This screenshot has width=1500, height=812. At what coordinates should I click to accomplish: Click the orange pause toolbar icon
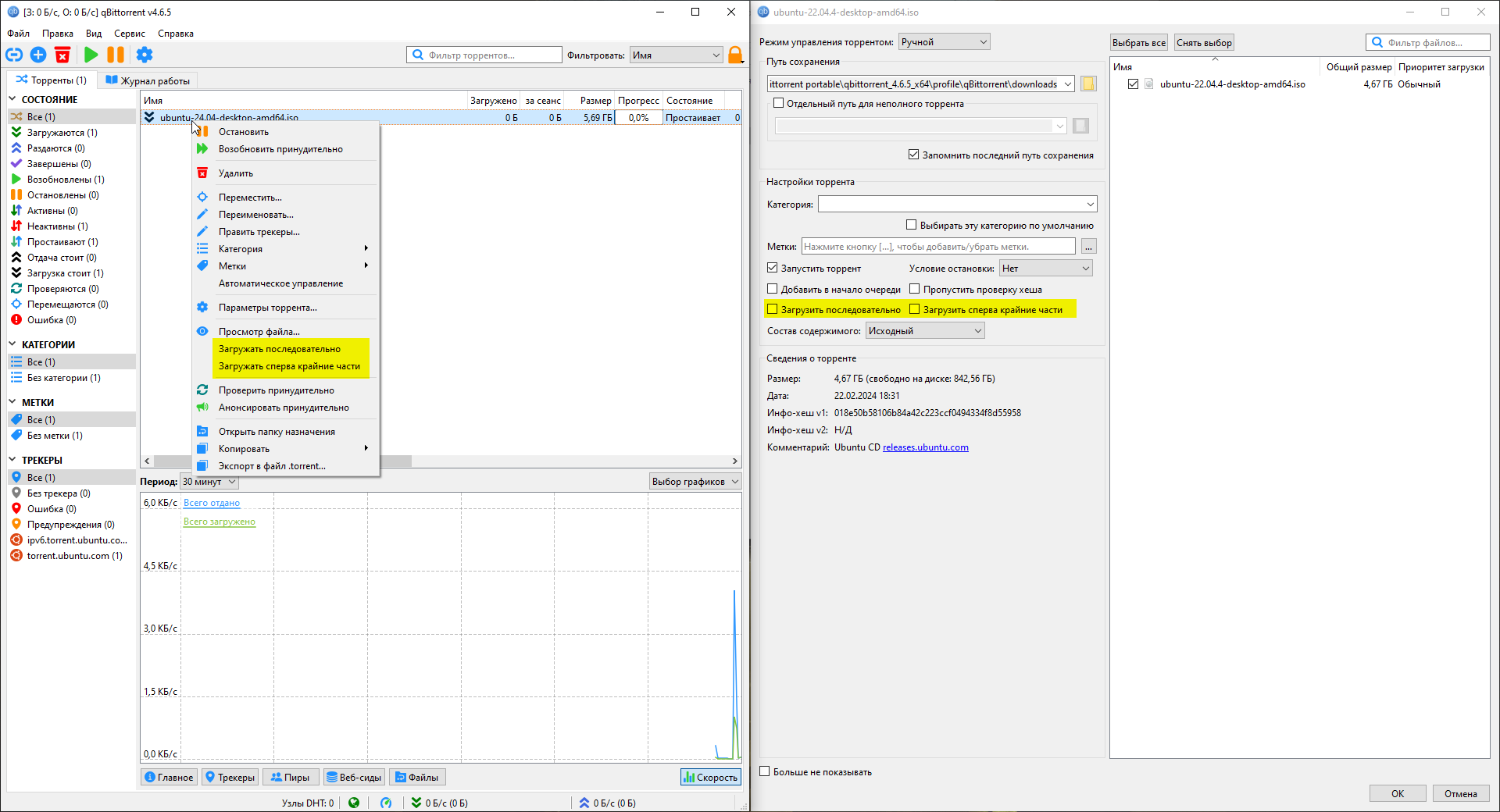pos(116,55)
